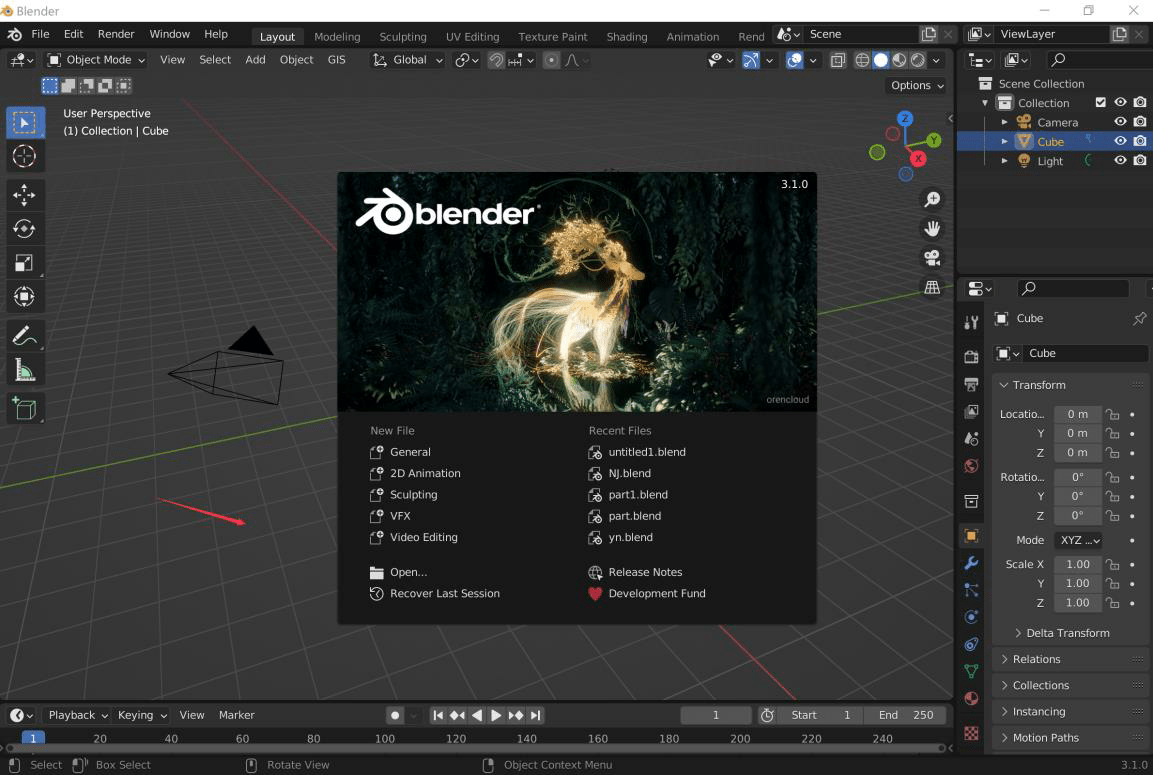Image resolution: width=1153 pixels, height=775 pixels.
Task: Switch orthographic perspective grid icon
Action: click(x=932, y=288)
